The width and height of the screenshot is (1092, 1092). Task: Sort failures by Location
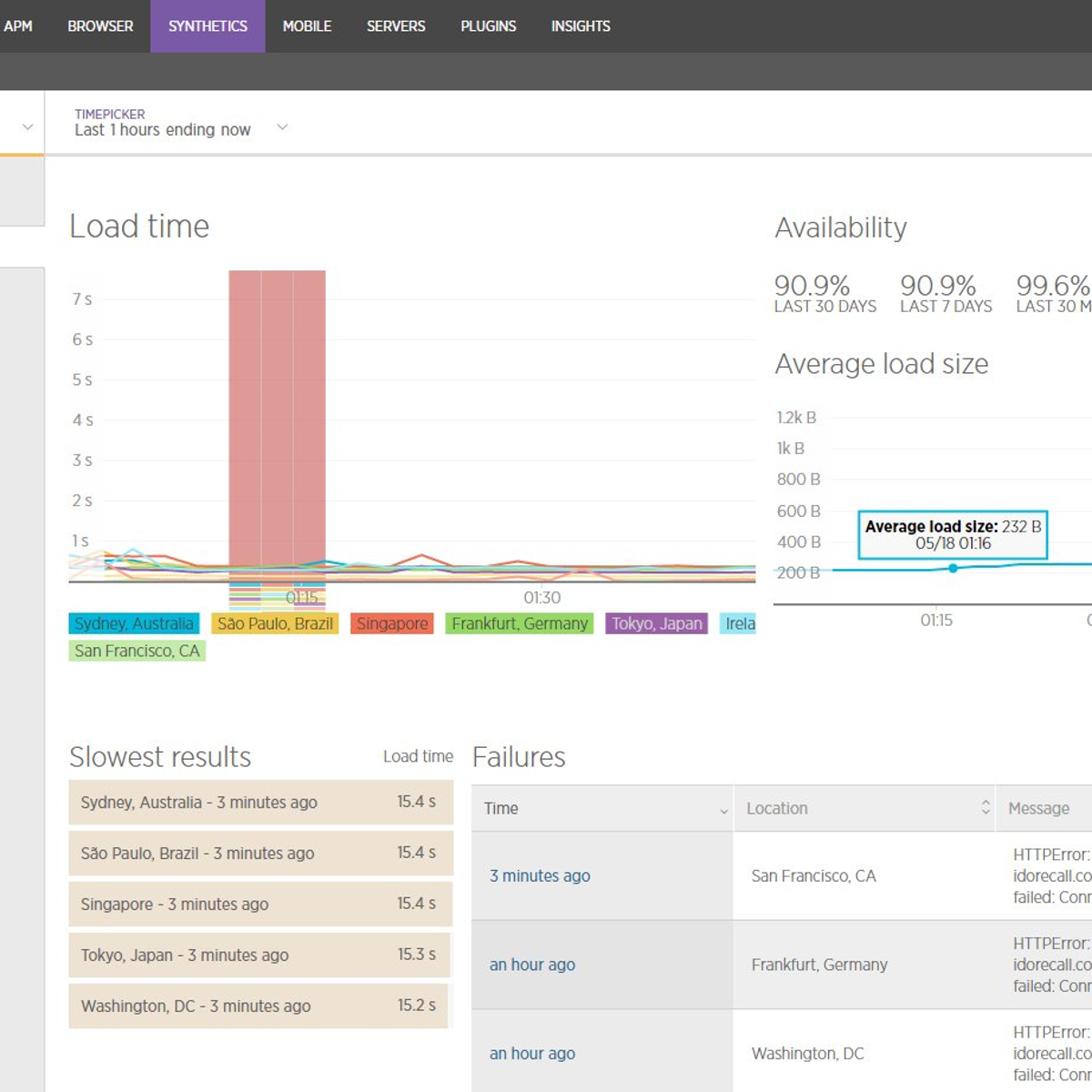point(985,808)
